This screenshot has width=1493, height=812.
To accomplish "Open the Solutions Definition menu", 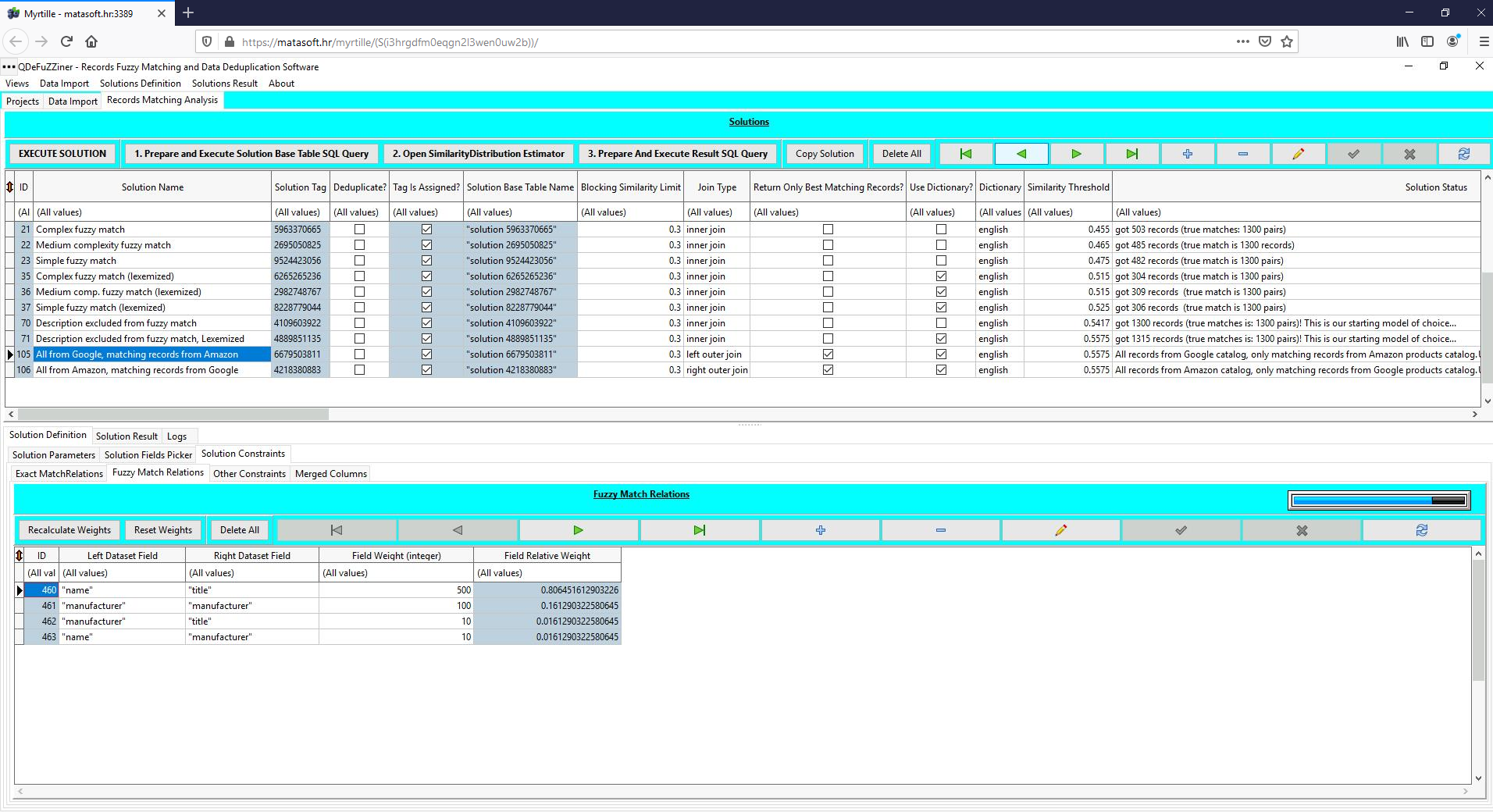I will click(x=141, y=84).
